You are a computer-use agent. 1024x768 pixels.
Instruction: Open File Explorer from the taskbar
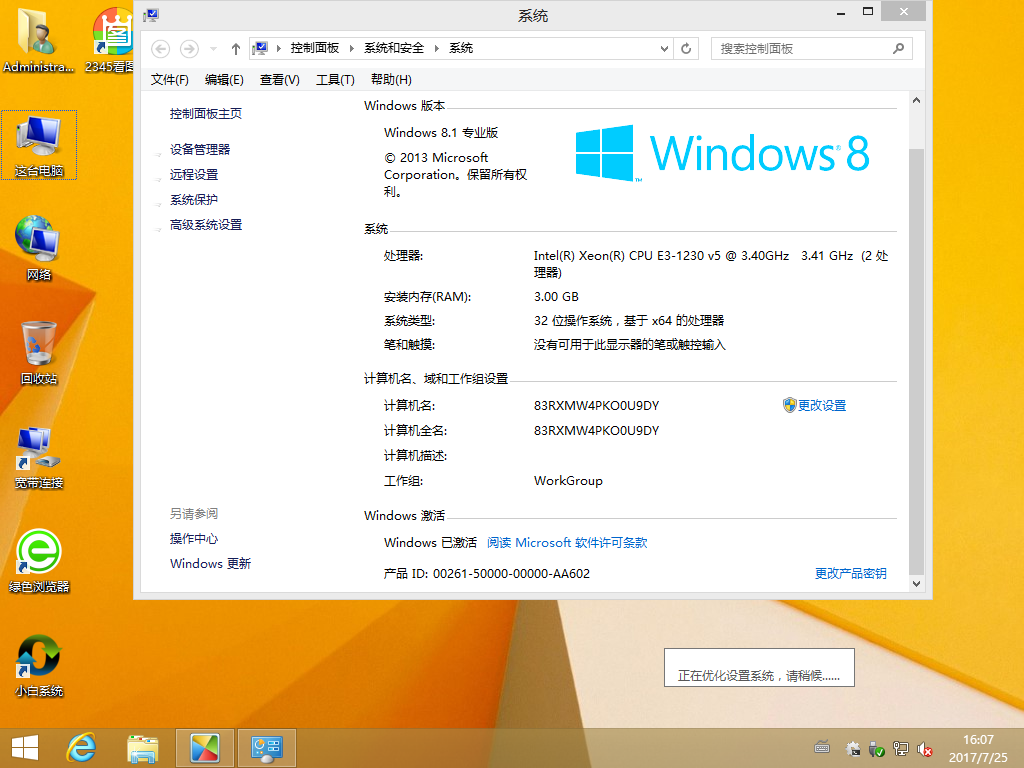point(143,747)
